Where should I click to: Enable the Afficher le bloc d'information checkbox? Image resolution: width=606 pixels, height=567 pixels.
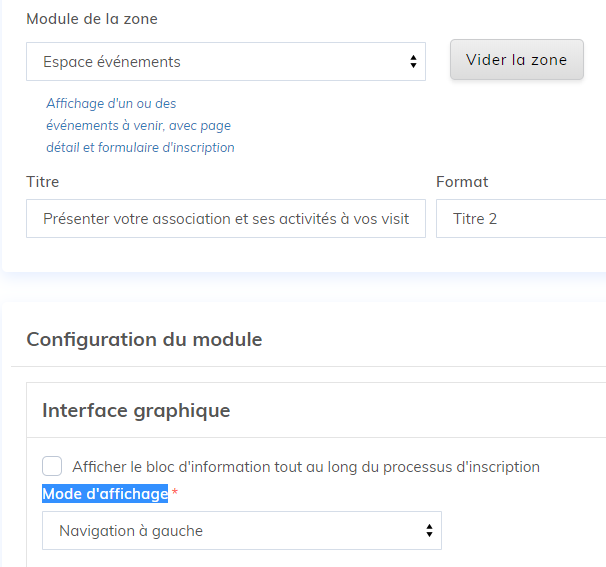pos(52,466)
